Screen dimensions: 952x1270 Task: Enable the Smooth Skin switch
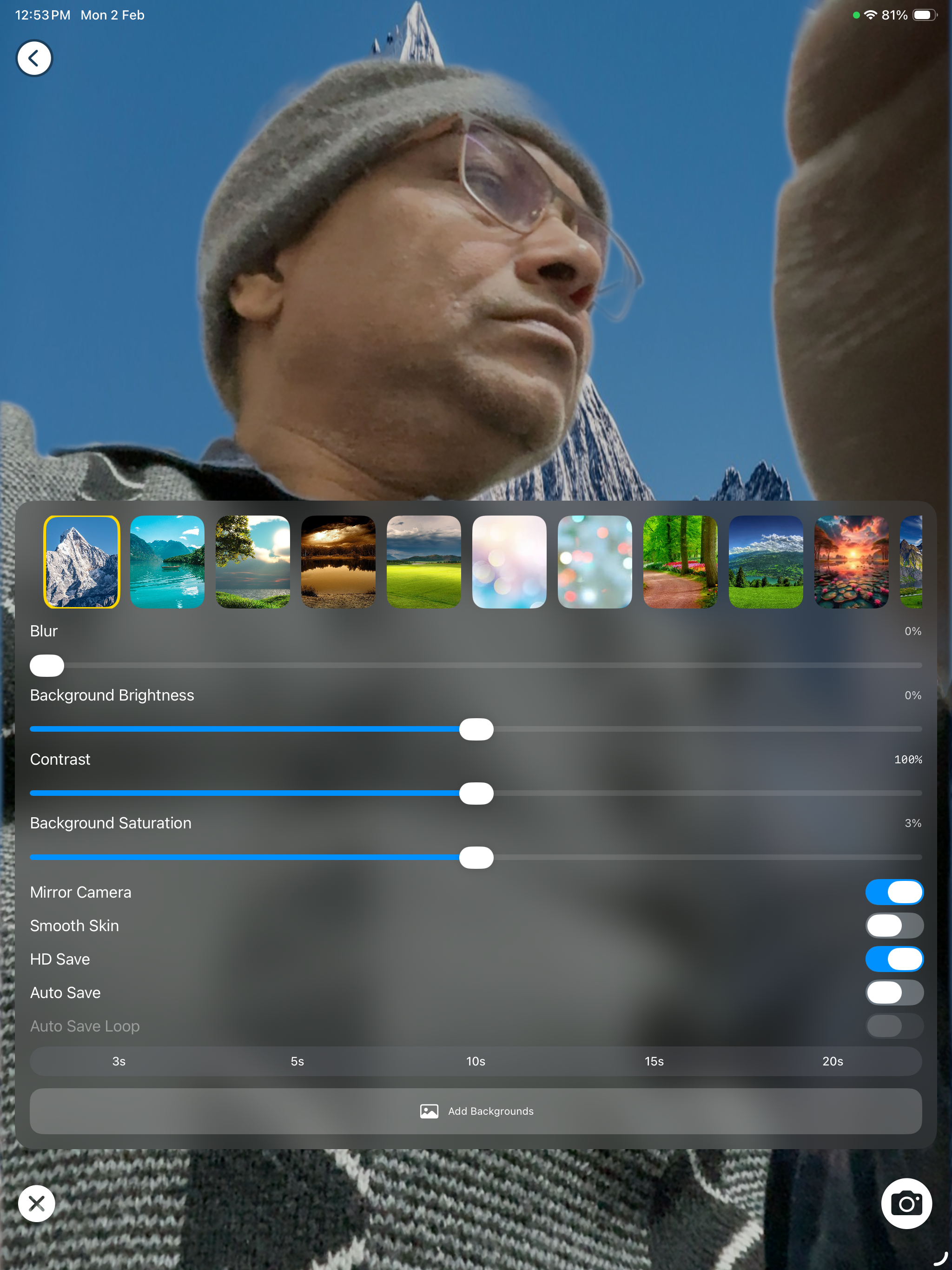click(894, 926)
